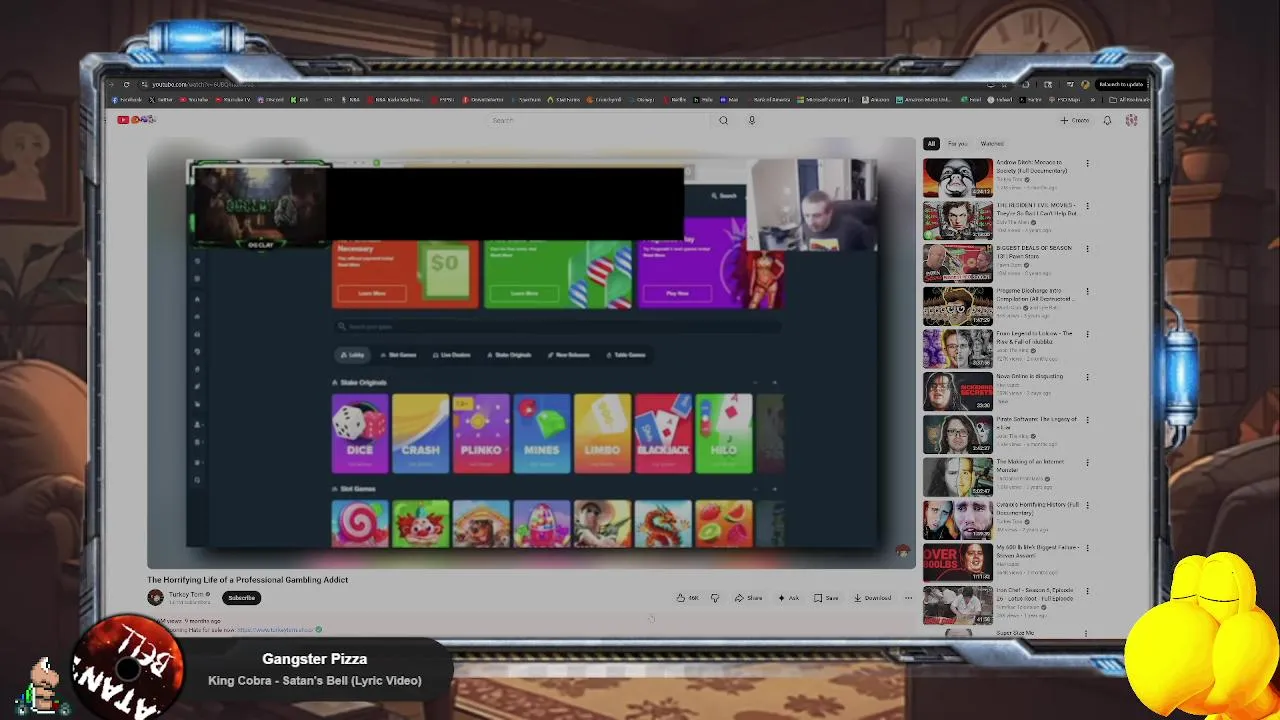The image size is (1280, 720).
Task: Open My 600 lb Life's Biggest Failure thumbnail
Action: coord(958,563)
